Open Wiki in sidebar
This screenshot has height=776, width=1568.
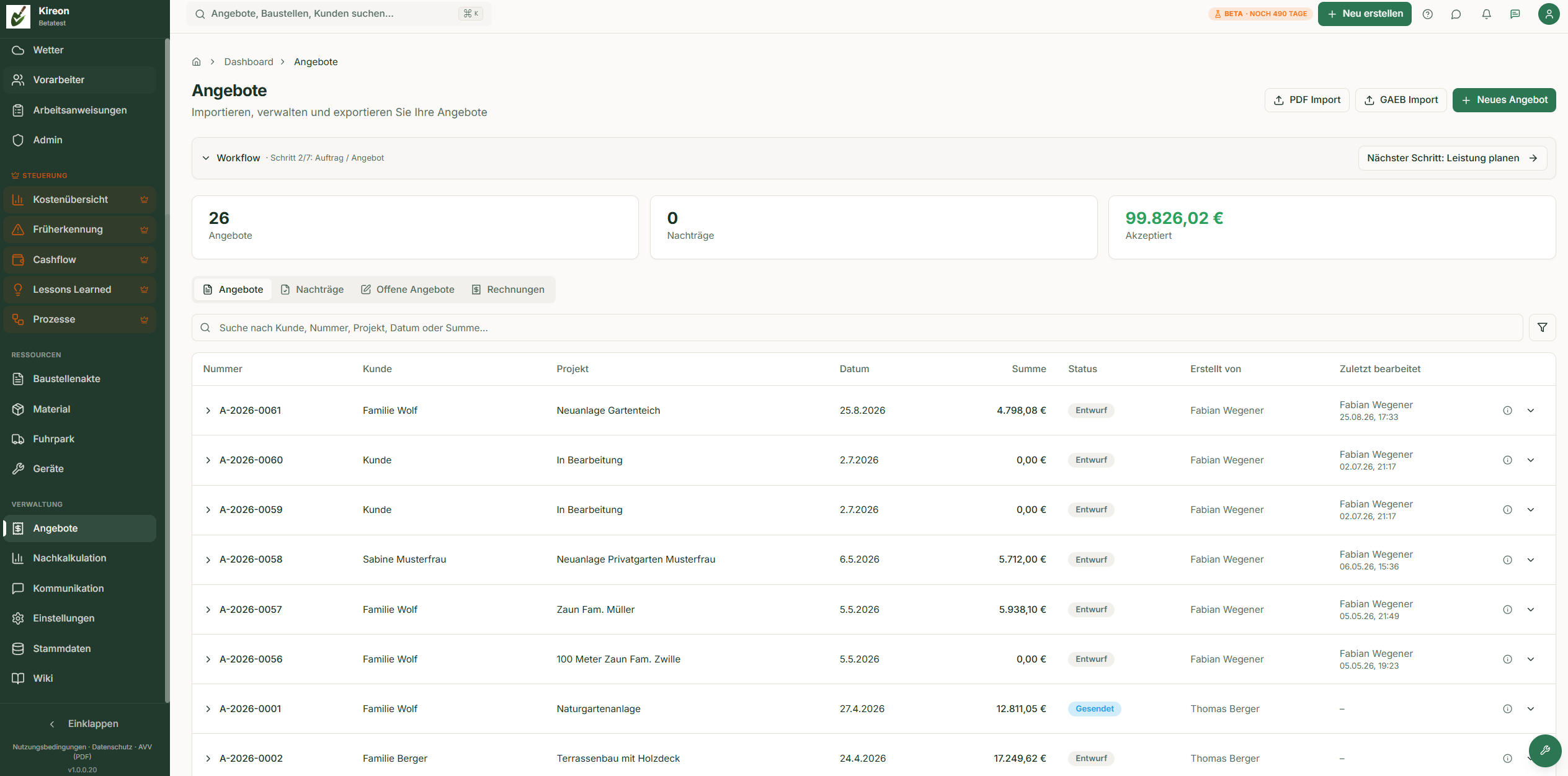point(79,679)
